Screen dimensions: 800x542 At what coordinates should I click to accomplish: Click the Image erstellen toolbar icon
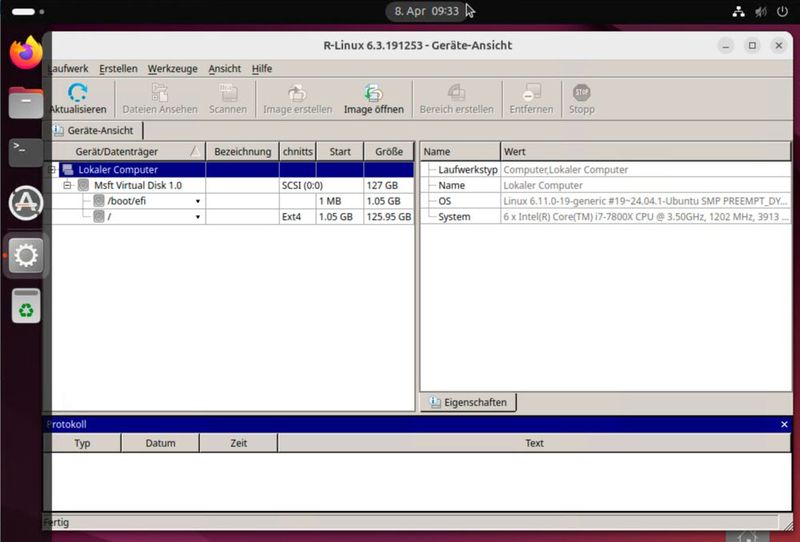coord(297,93)
